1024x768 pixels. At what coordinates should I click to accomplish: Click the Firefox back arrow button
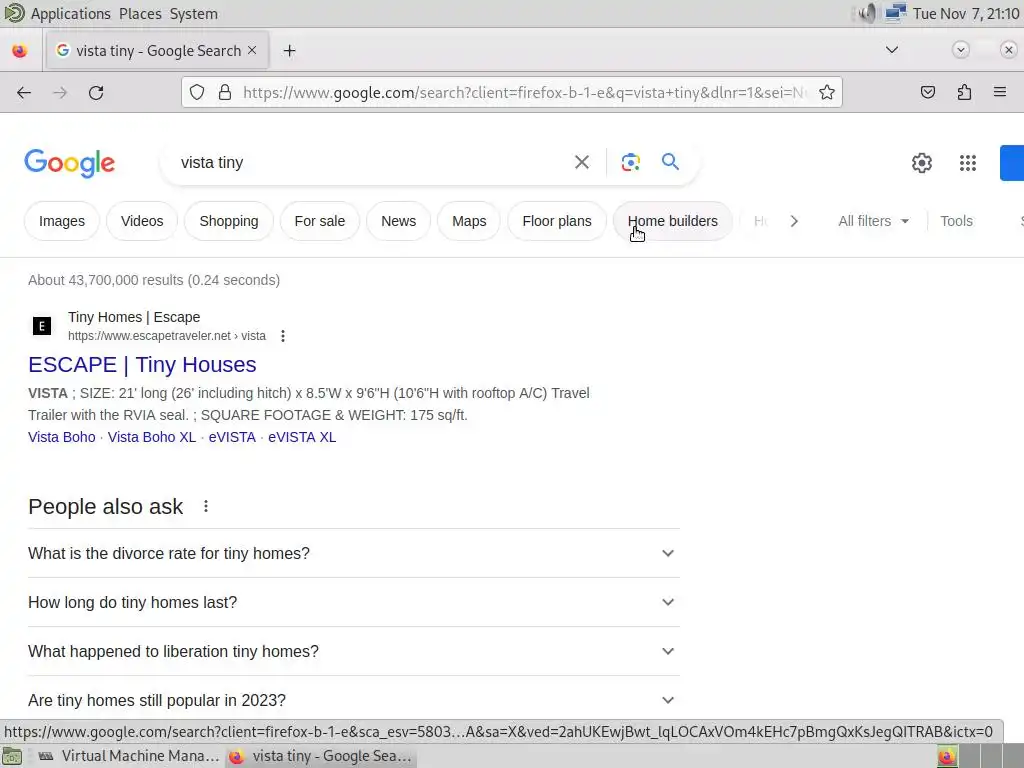click(x=24, y=93)
